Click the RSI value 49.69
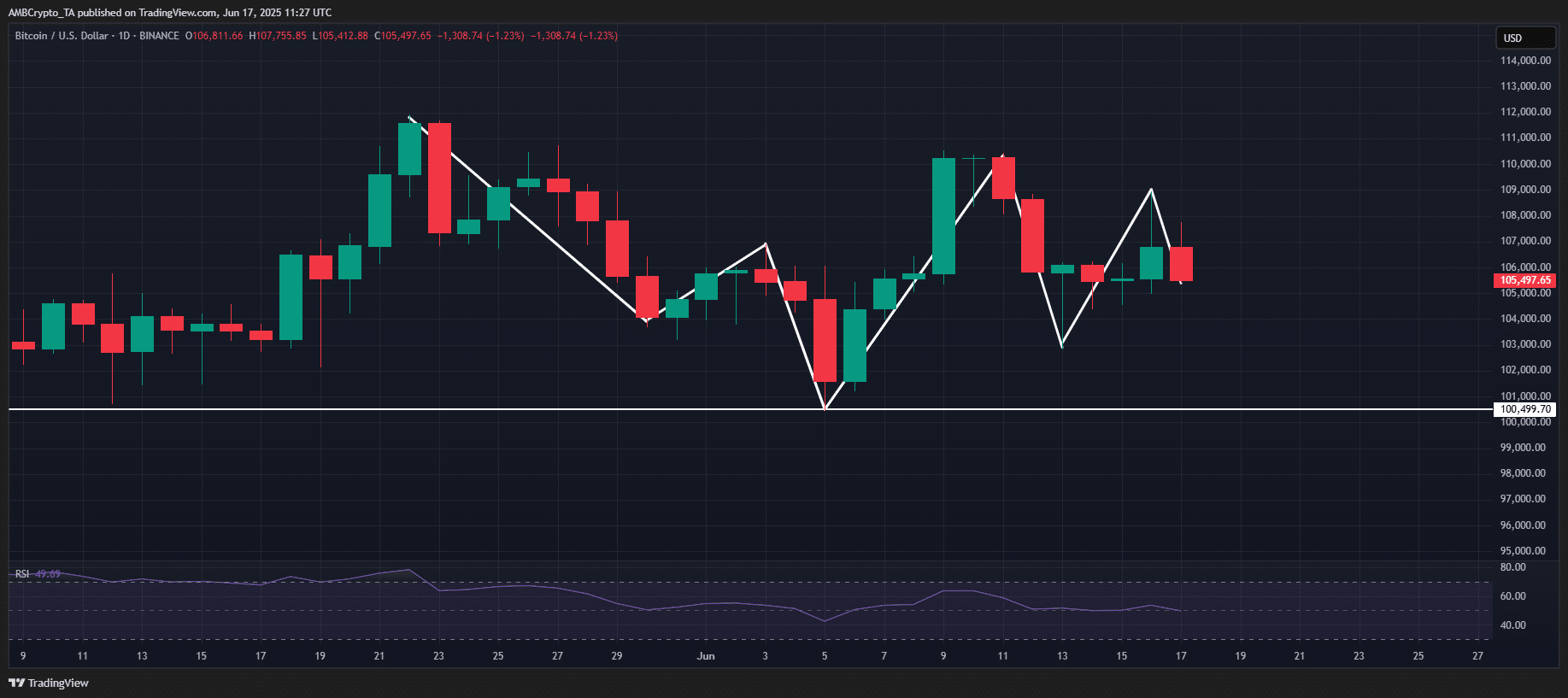Viewport: 1568px width, 698px height. (x=48, y=574)
